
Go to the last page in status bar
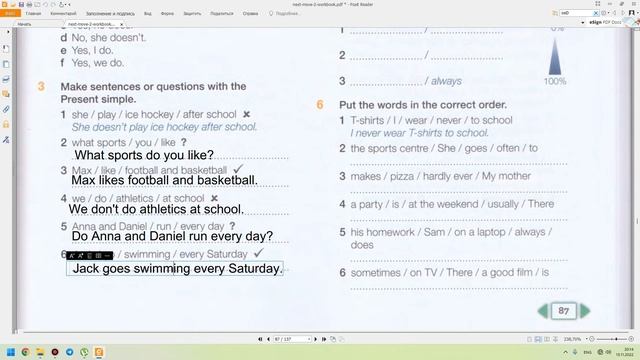pos(324,339)
